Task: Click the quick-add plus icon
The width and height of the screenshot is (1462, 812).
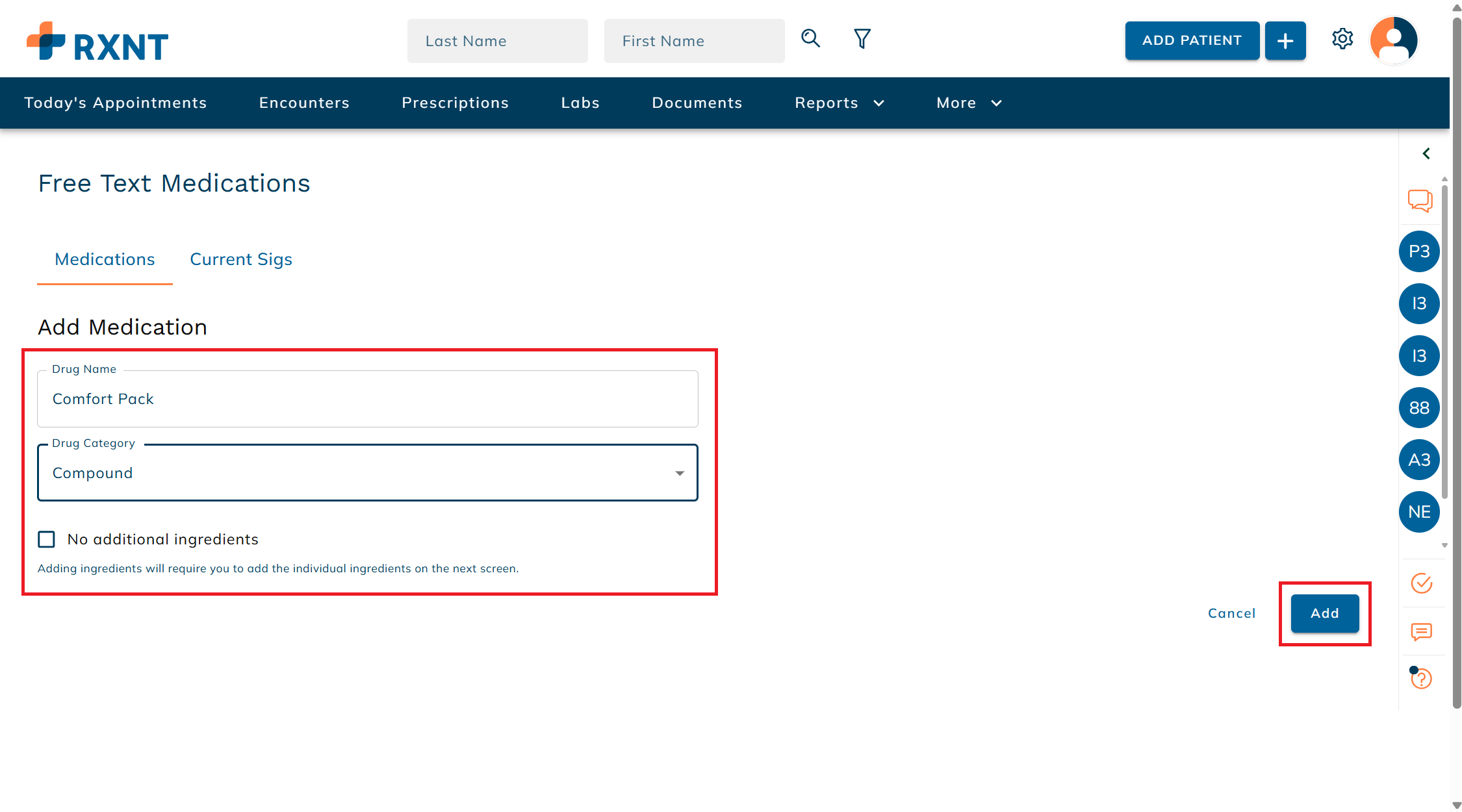Action: tap(1285, 40)
